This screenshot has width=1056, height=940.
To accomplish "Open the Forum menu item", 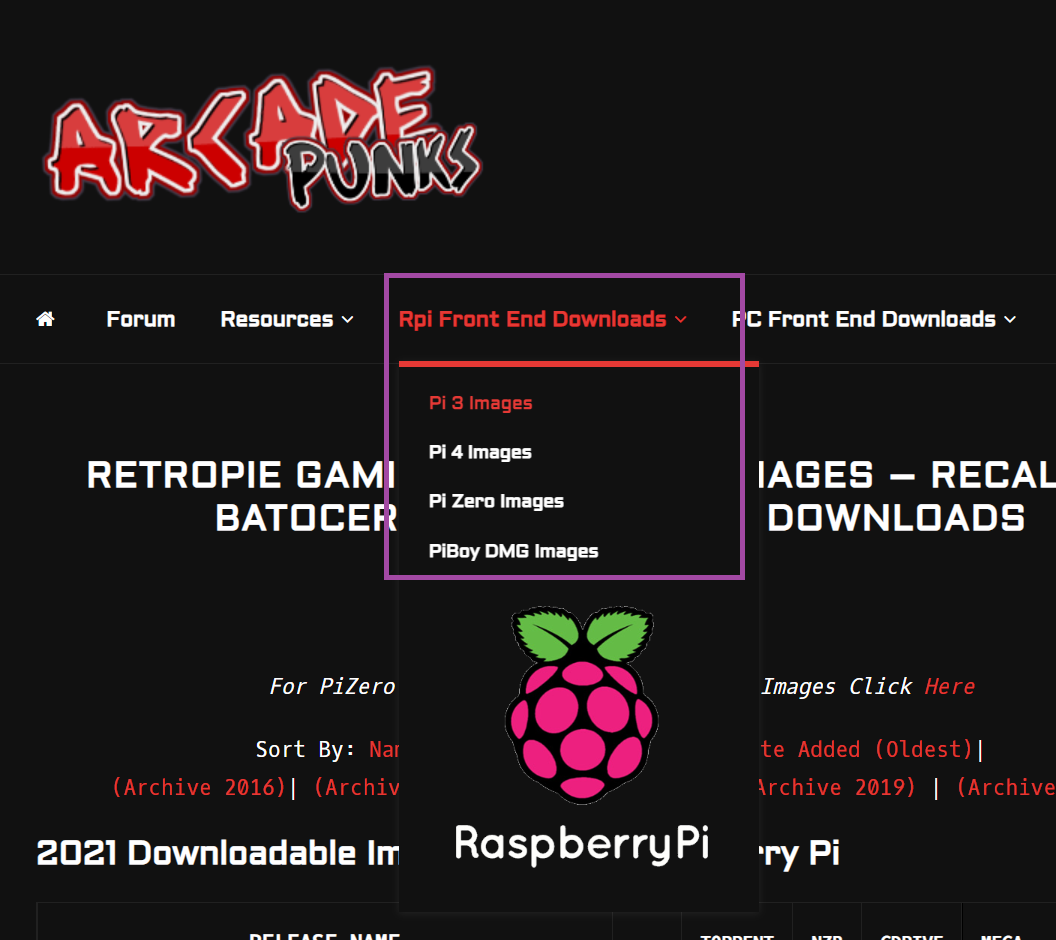I will (x=141, y=319).
